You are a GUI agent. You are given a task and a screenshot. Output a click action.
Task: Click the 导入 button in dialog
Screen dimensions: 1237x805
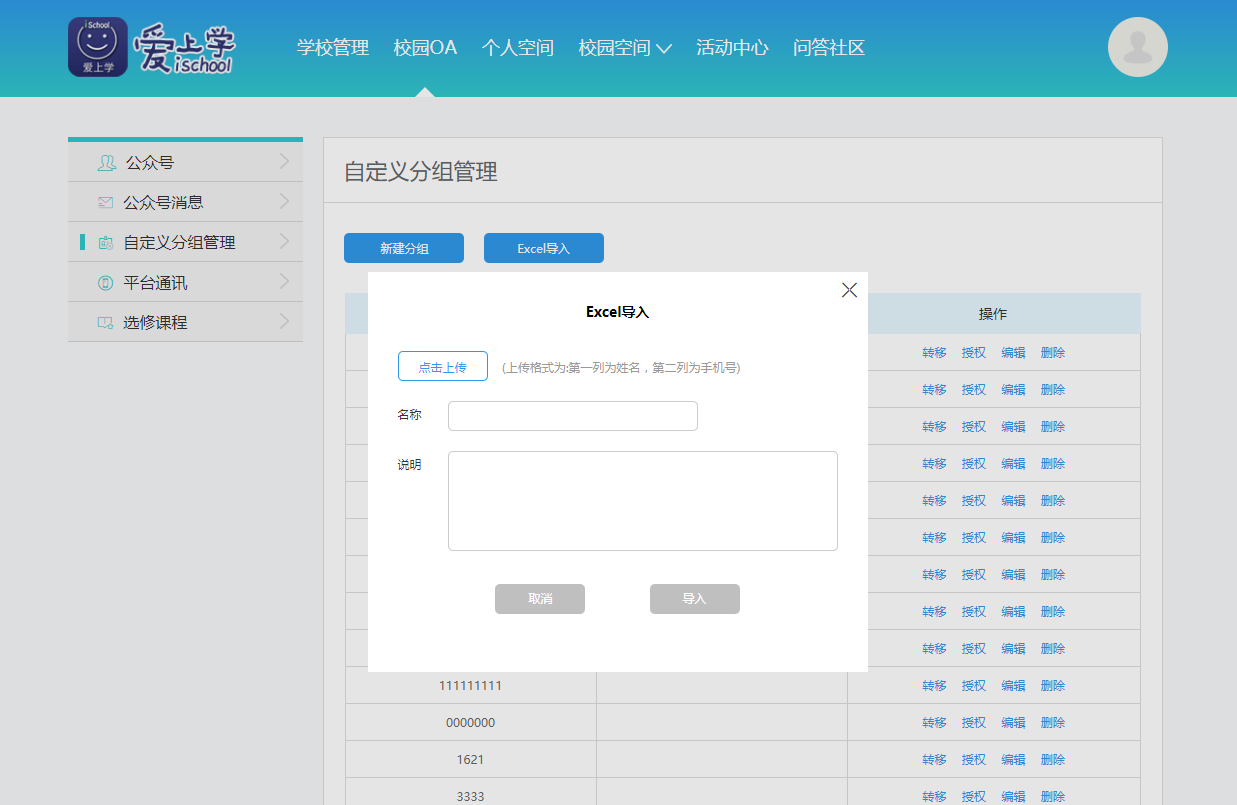(x=694, y=599)
